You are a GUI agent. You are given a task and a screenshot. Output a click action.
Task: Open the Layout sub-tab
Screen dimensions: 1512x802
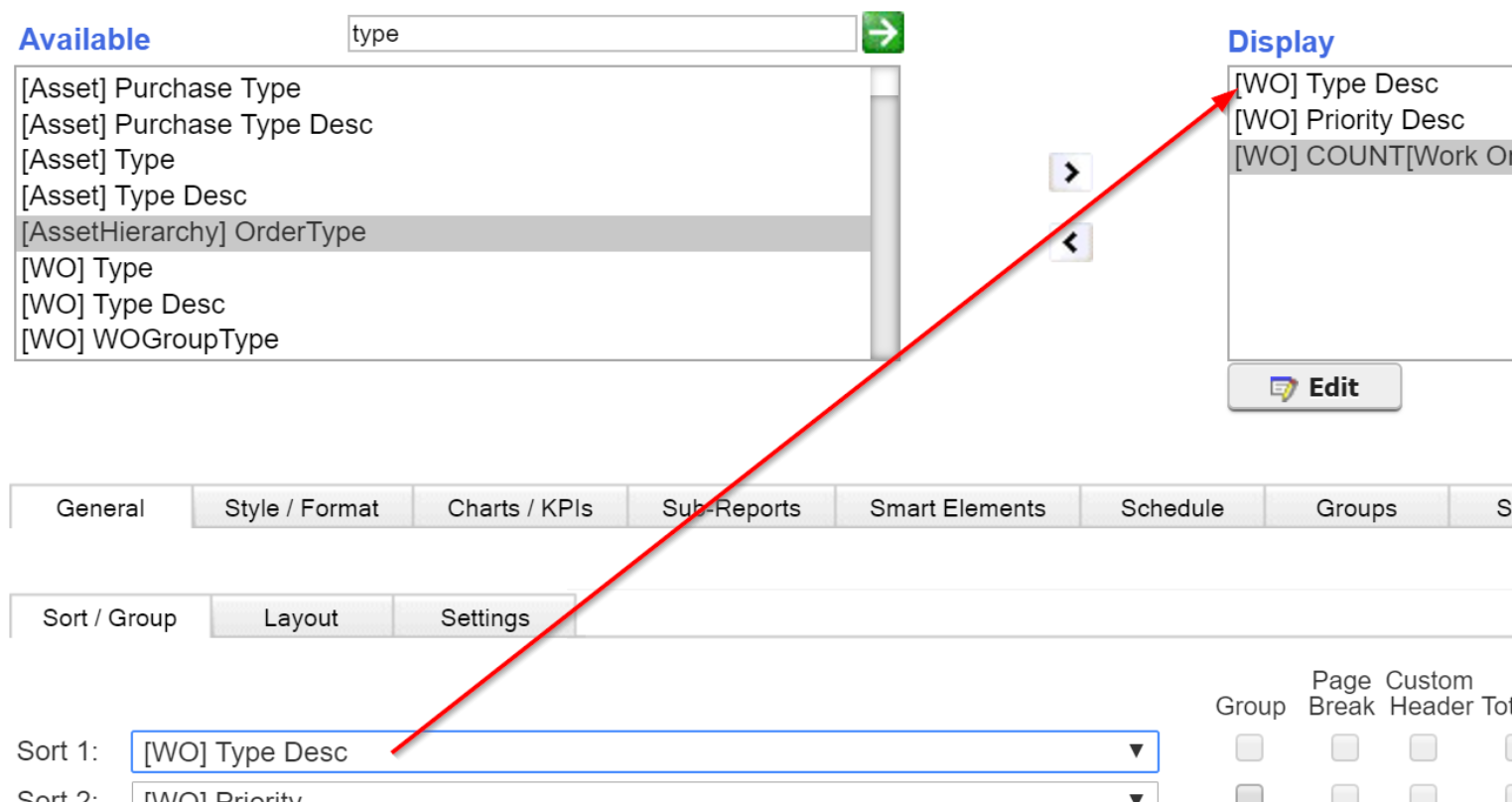click(x=301, y=617)
